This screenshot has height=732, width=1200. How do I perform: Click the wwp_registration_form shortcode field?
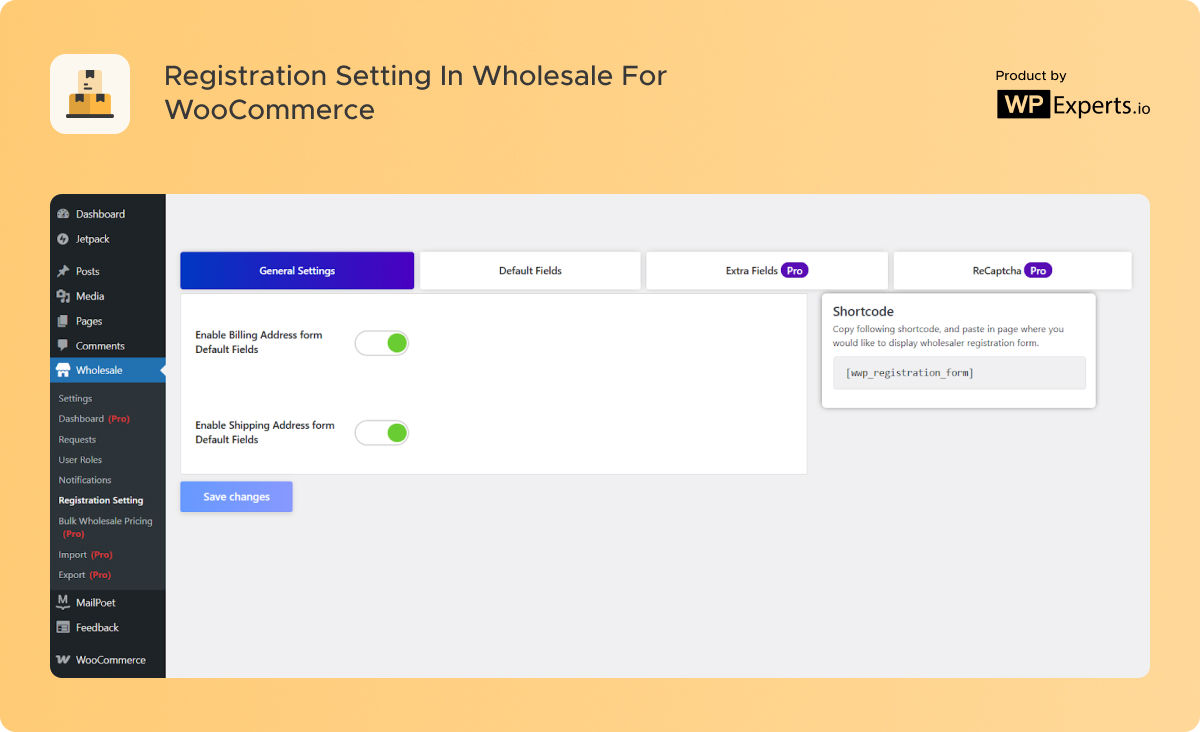coord(959,373)
